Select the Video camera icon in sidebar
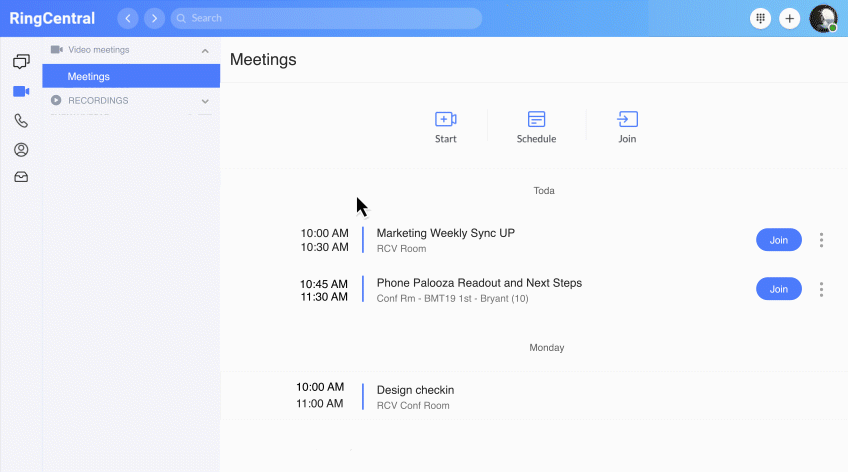This screenshot has height=472, width=848. (21, 91)
